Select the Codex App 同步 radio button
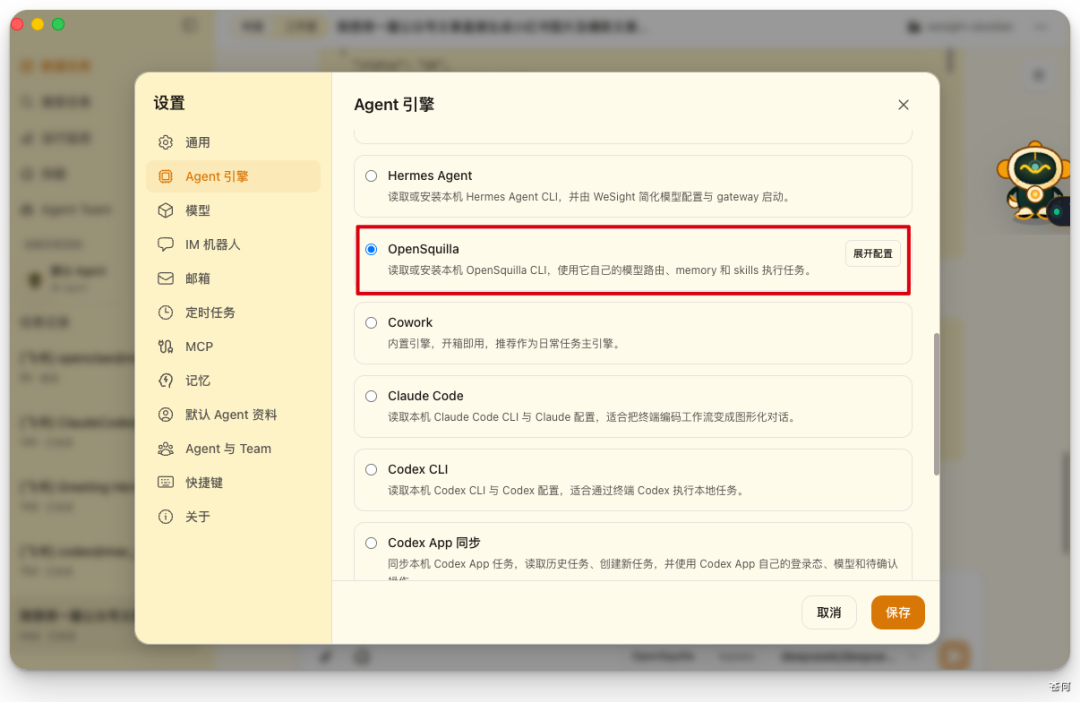Image resolution: width=1080 pixels, height=702 pixels. point(371,543)
